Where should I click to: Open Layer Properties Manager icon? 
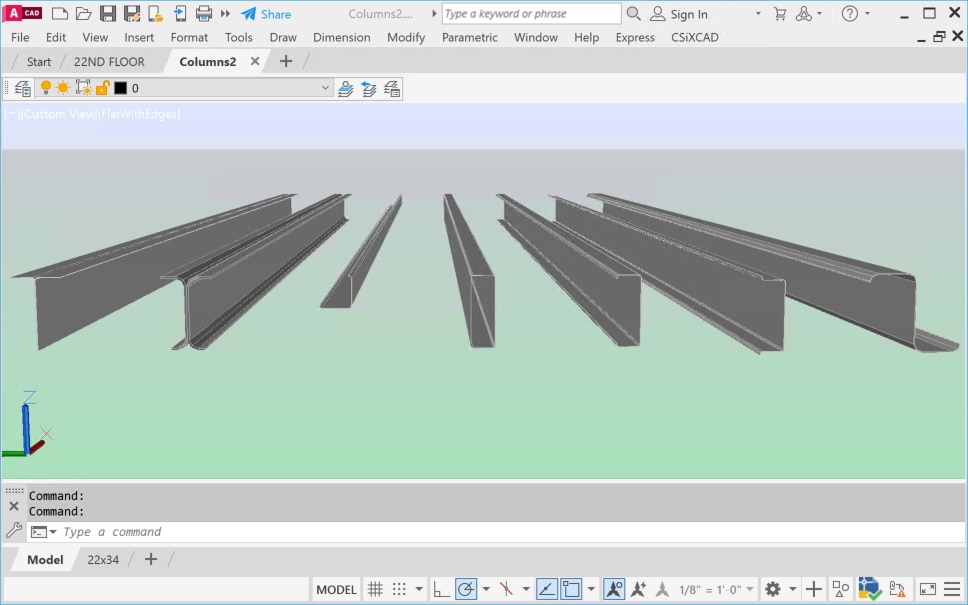[22, 88]
